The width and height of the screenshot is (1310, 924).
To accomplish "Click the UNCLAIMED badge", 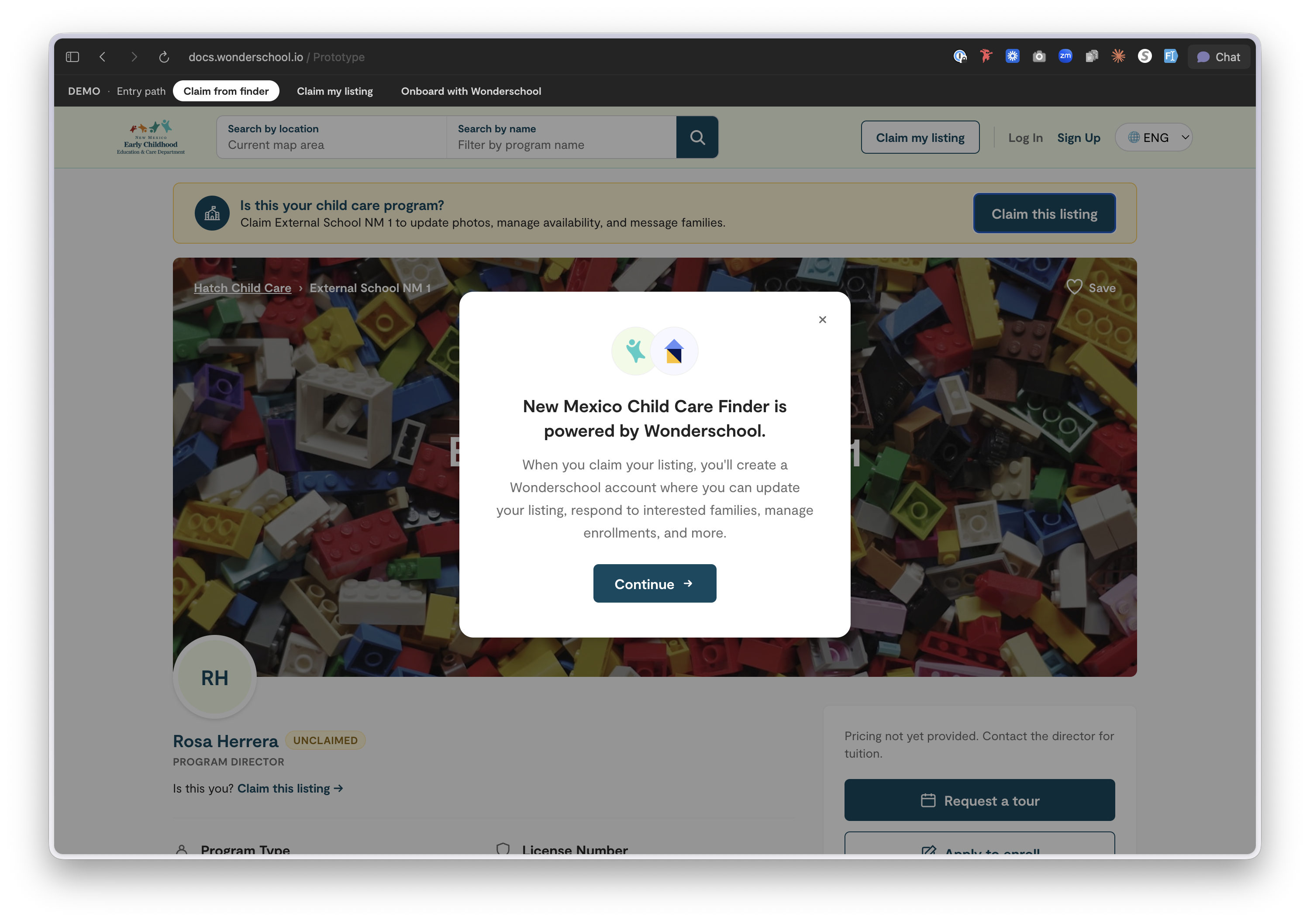I will coord(325,740).
